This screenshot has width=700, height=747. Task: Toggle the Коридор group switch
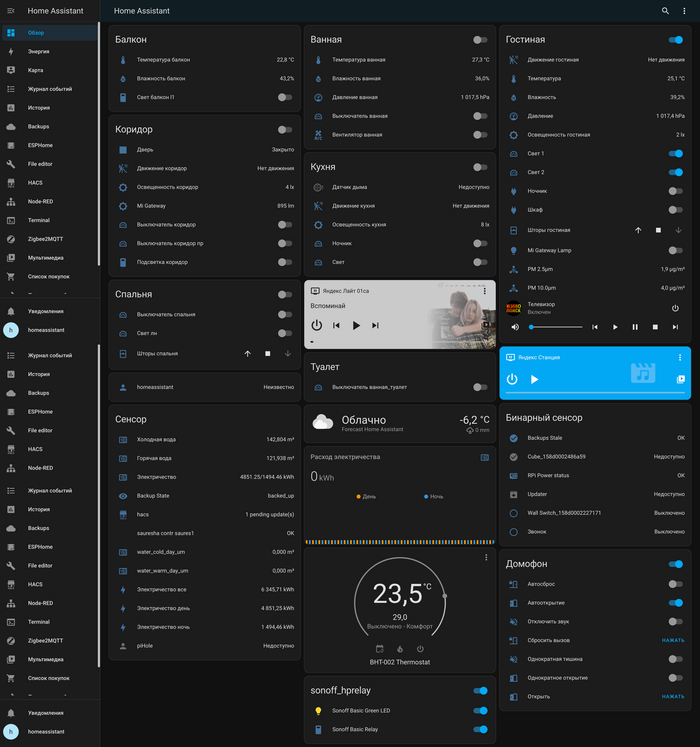pyautogui.click(x=285, y=130)
